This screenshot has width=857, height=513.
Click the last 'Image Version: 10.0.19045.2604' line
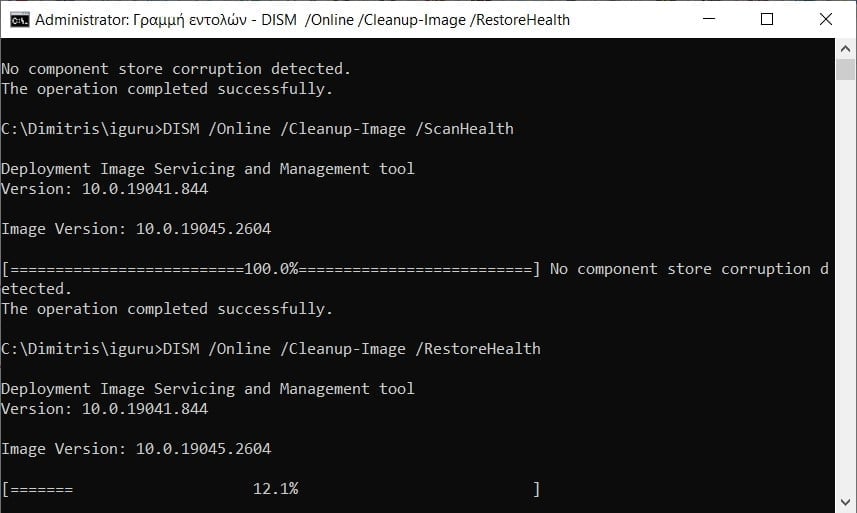[x=136, y=449]
